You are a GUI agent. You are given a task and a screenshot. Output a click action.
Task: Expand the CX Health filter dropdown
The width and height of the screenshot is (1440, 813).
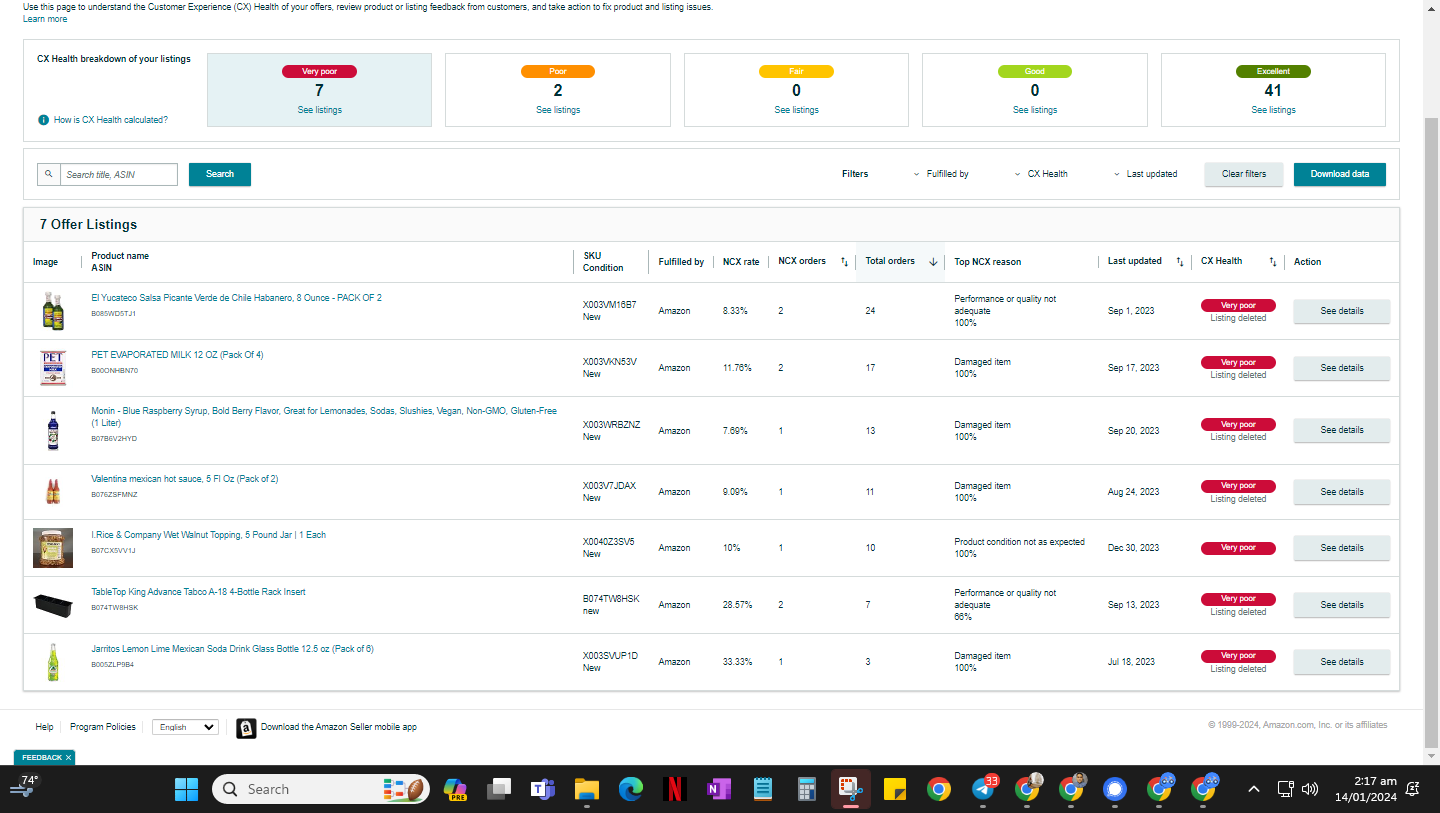point(1041,174)
